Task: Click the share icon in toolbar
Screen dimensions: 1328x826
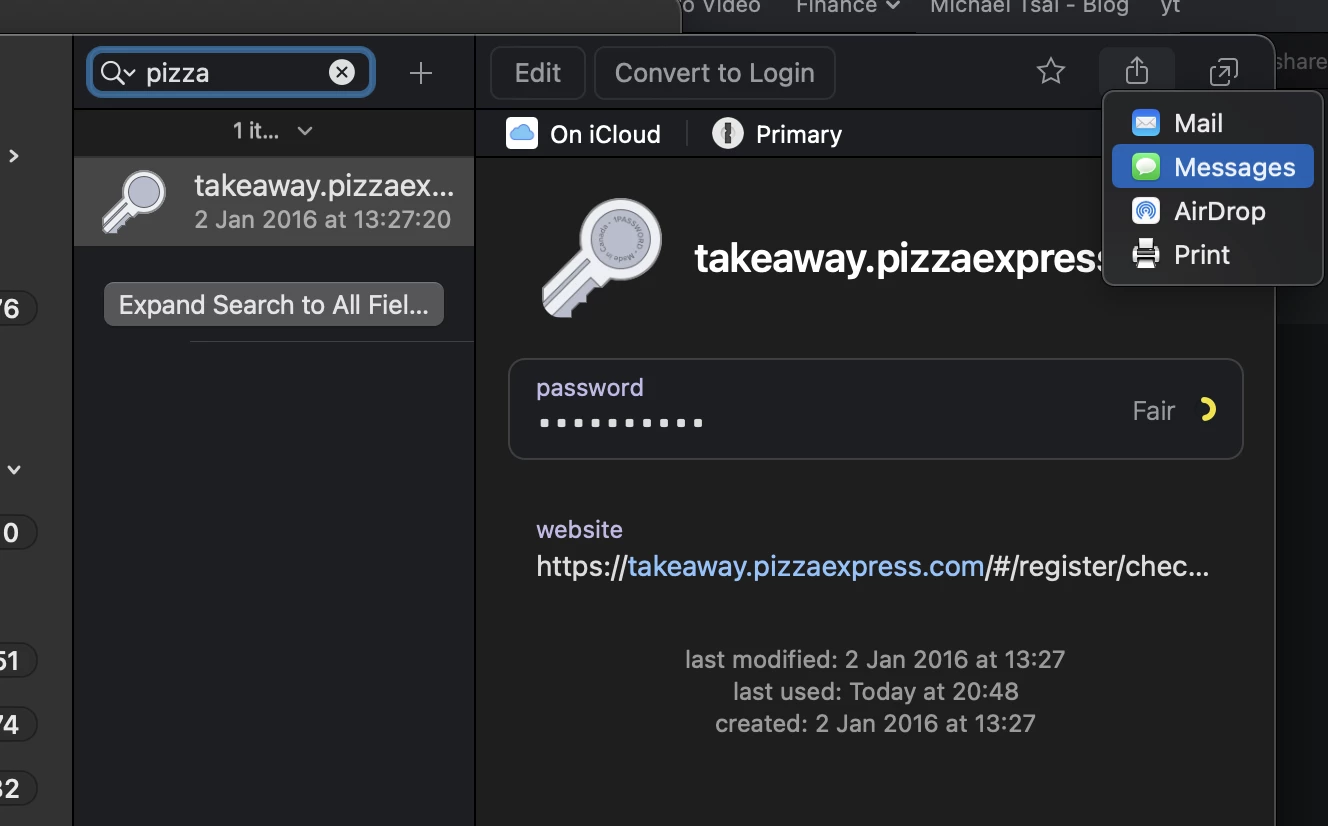Action: [1136, 72]
